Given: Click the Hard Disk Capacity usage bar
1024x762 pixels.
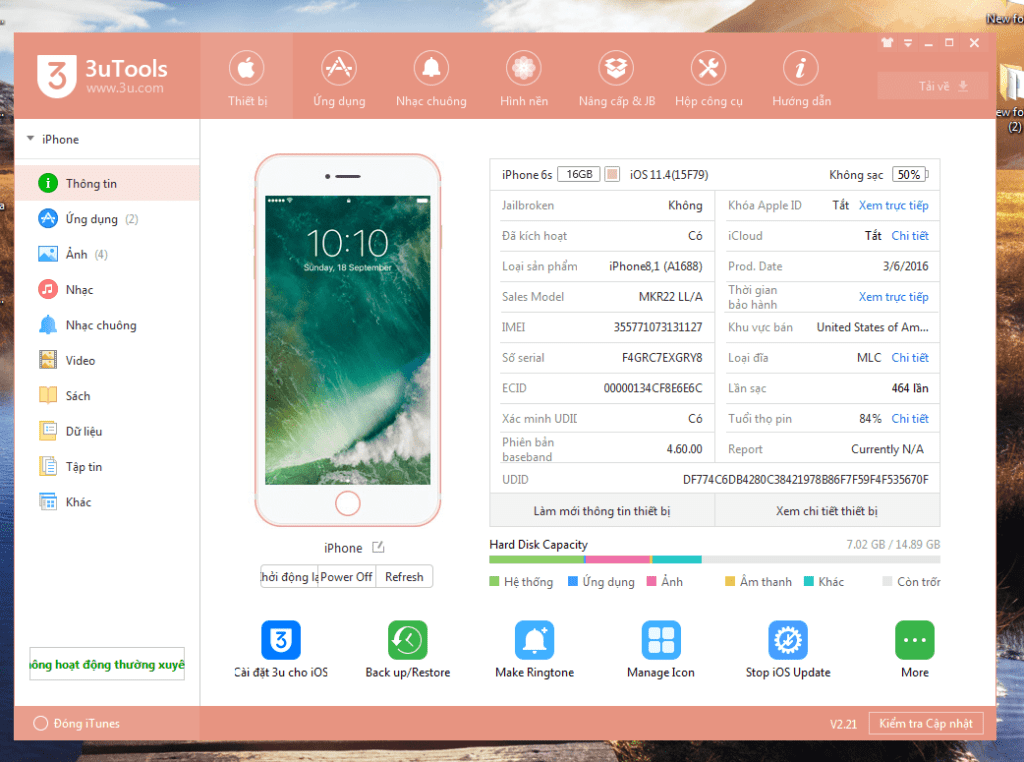Looking at the screenshot, I should 714,560.
